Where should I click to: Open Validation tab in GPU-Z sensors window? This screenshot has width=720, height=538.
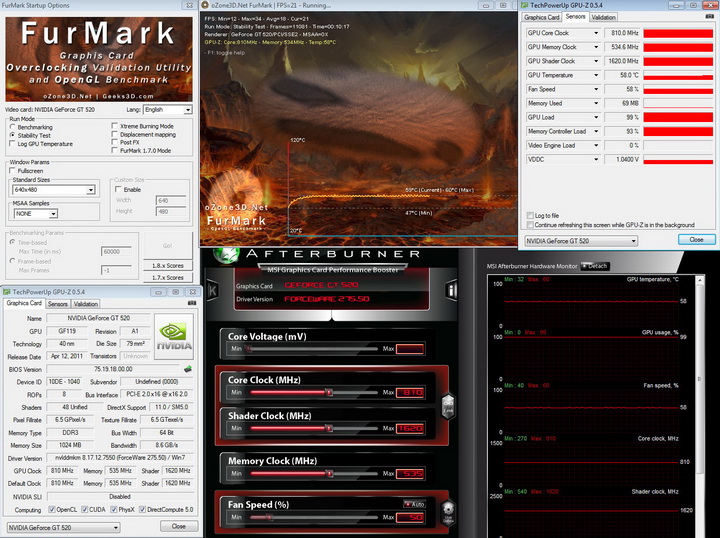(603, 17)
